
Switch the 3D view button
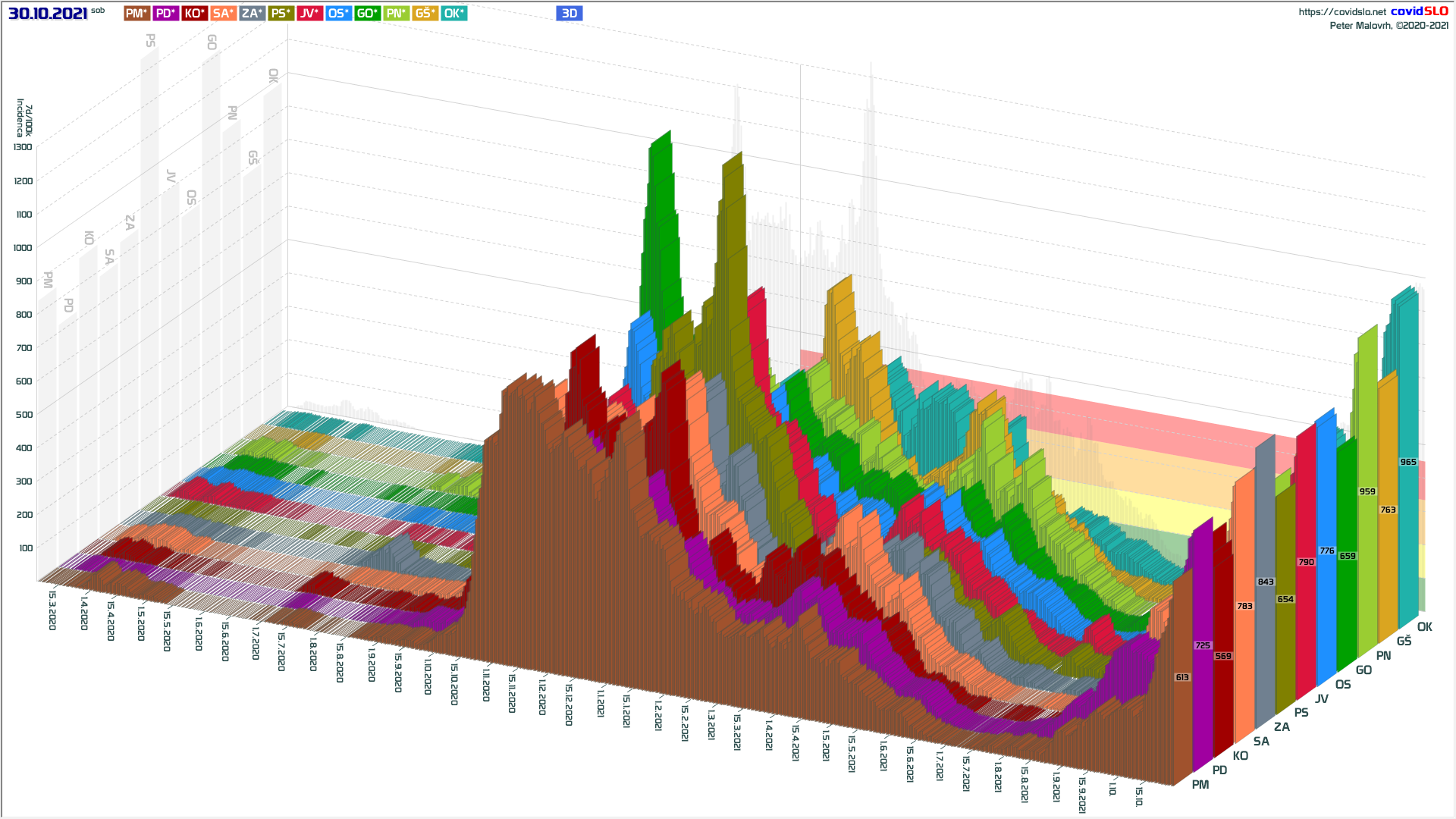tap(569, 13)
